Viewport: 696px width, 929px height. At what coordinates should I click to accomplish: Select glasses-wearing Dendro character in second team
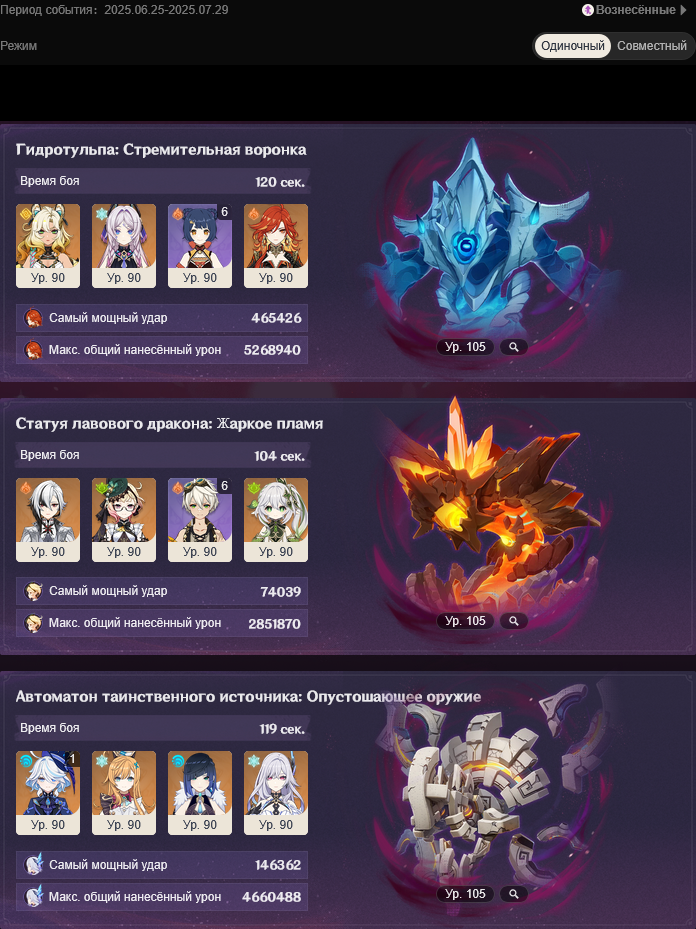pyautogui.click(x=124, y=520)
